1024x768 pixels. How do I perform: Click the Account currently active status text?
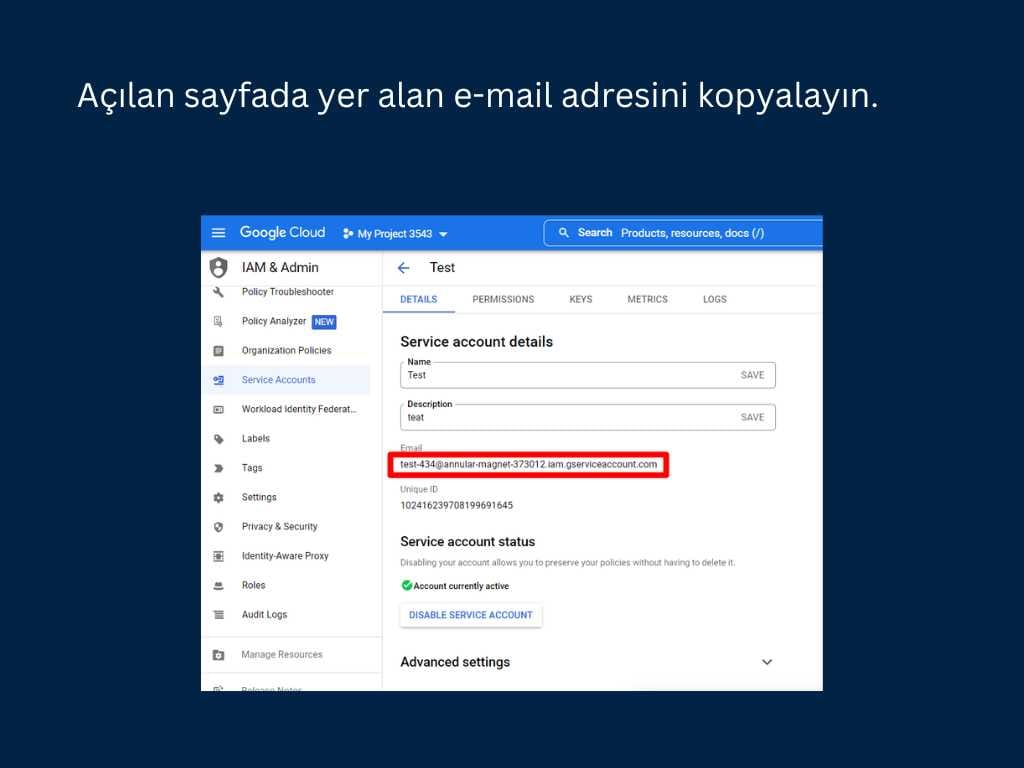click(x=461, y=586)
